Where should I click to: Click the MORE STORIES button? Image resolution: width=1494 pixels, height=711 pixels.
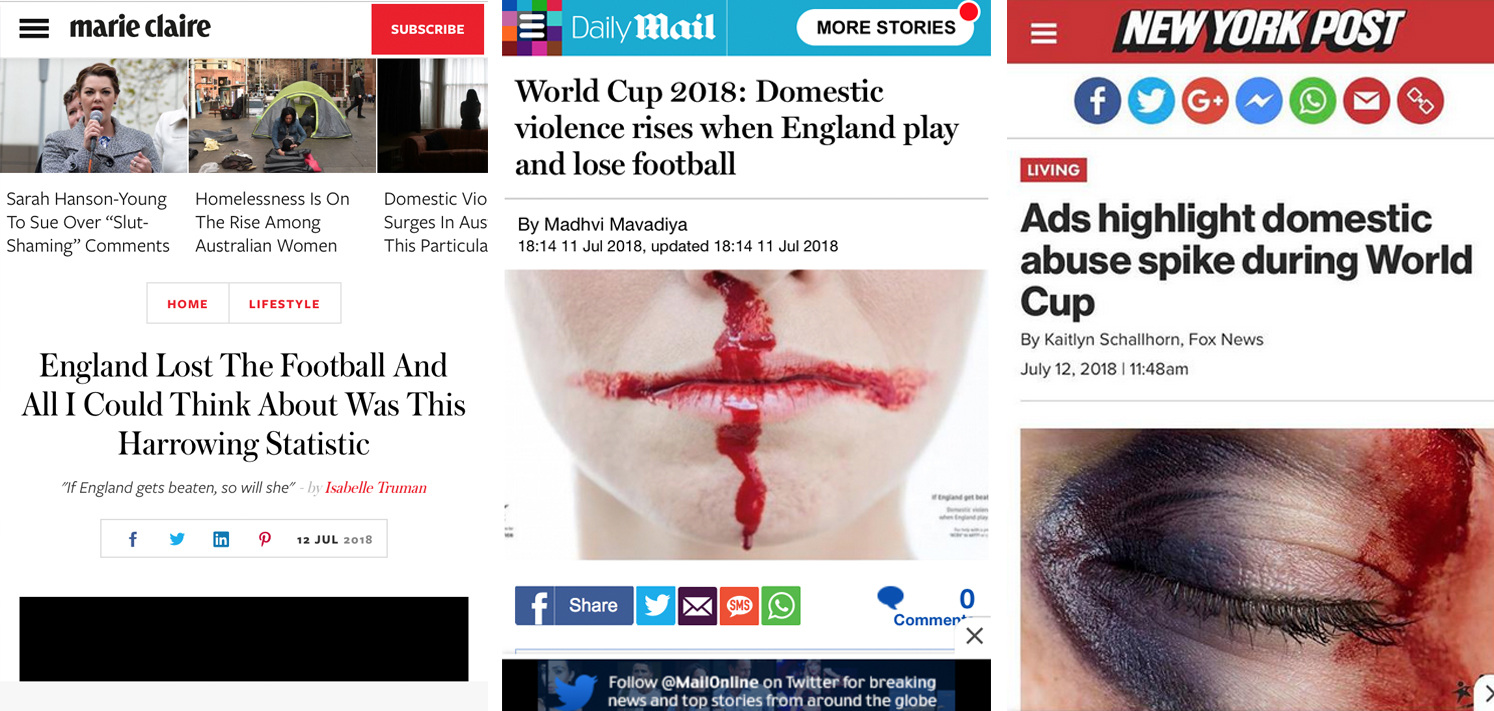coord(885,27)
